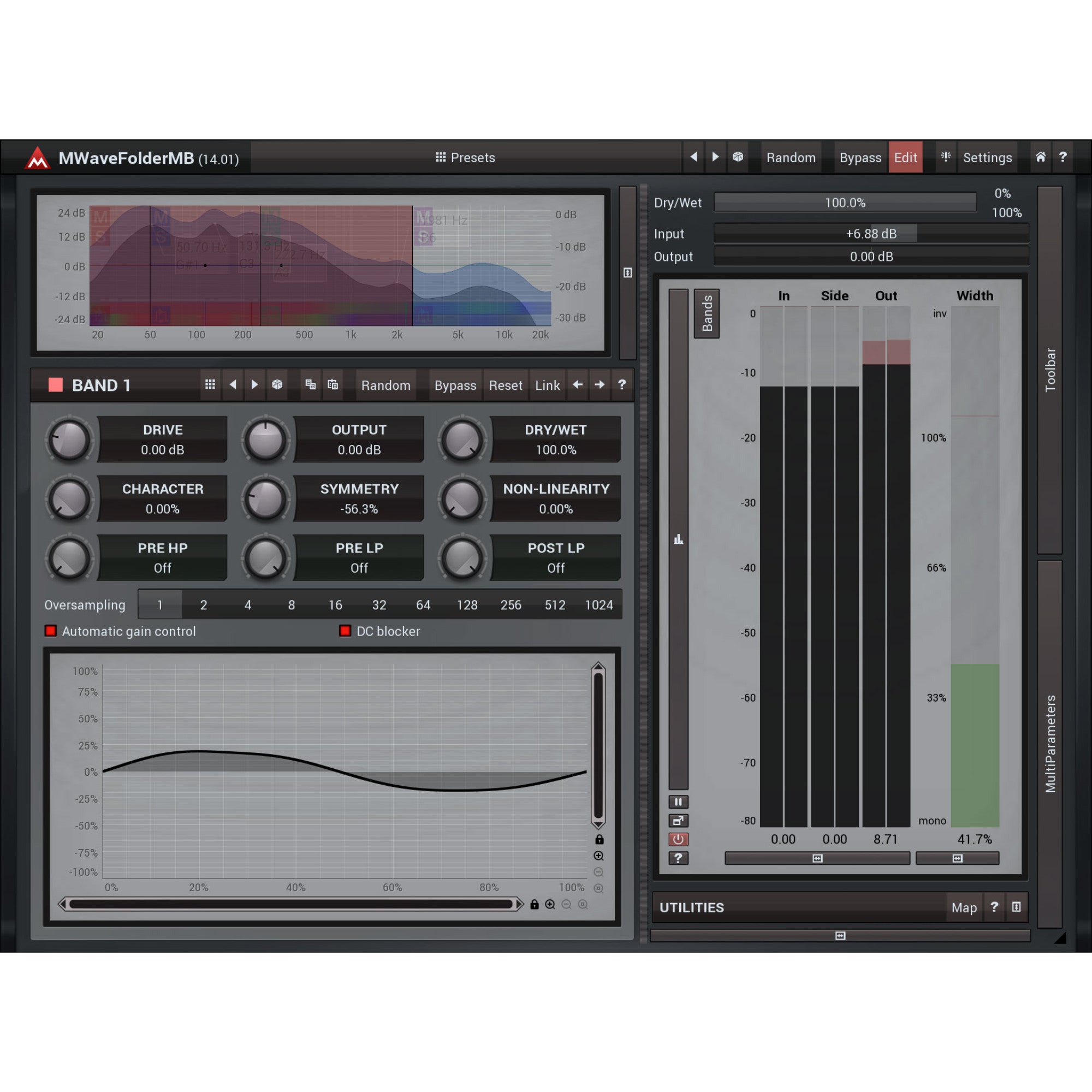Load previous preset with top-bar left arrow
Viewport: 1092px width, 1092px height.
pos(693,157)
